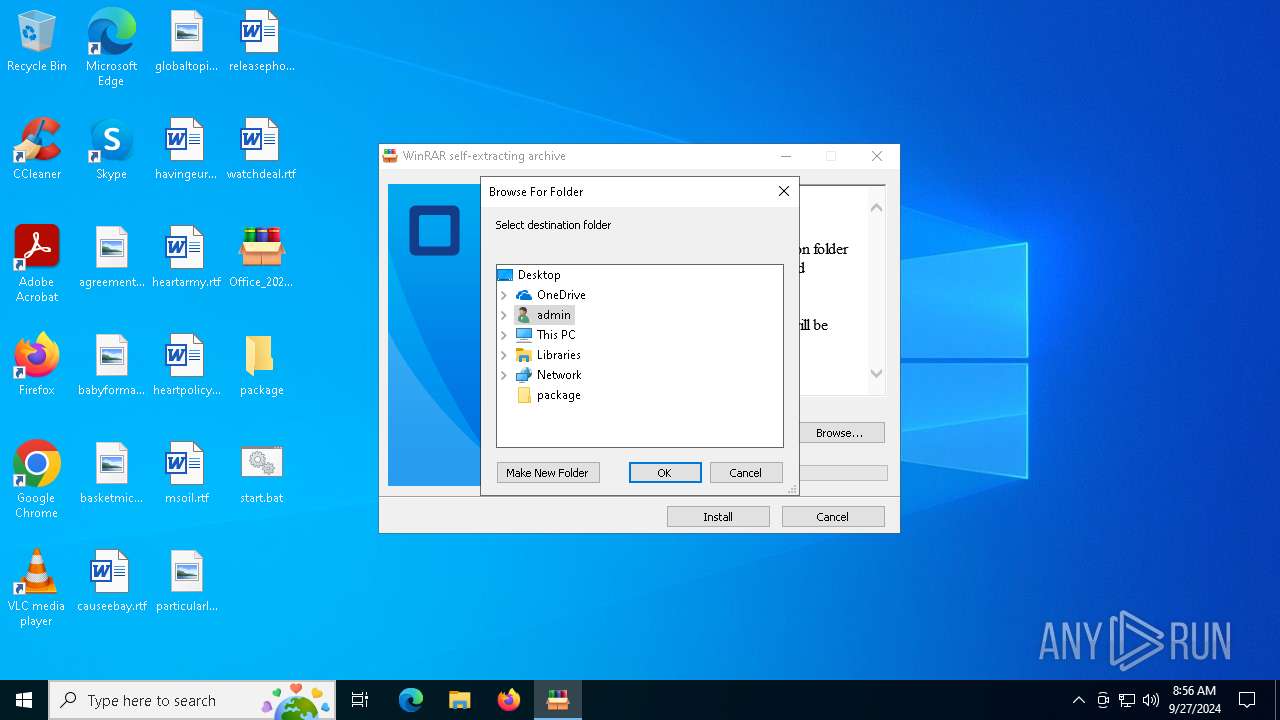Open the Skype desktop shortcut

(111, 150)
